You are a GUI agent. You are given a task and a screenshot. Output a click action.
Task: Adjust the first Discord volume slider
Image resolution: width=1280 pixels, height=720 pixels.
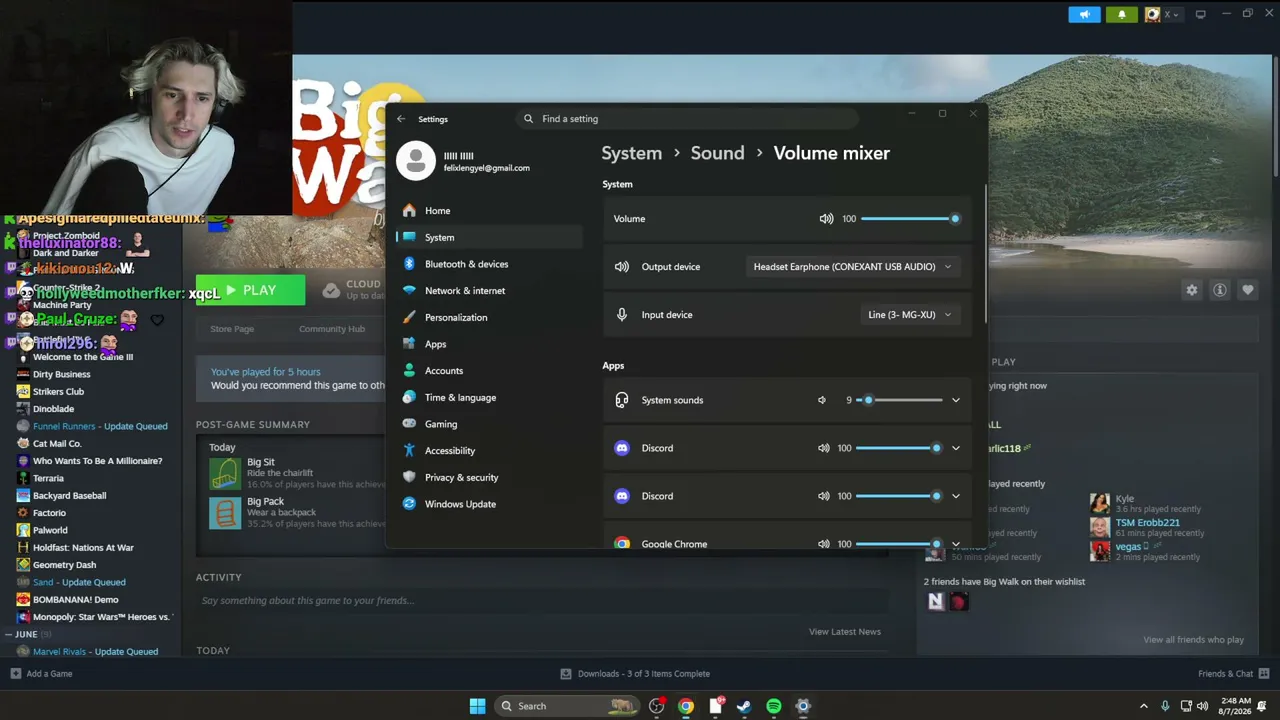coord(899,448)
